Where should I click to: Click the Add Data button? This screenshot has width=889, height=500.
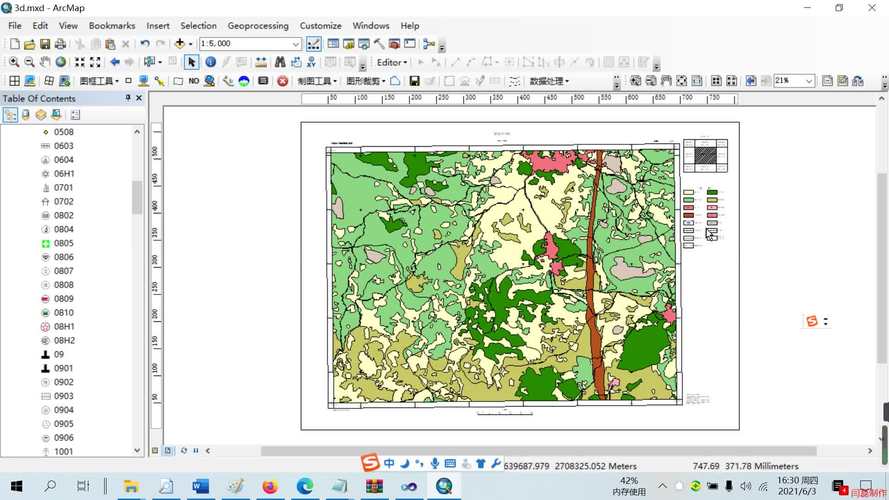(x=180, y=44)
